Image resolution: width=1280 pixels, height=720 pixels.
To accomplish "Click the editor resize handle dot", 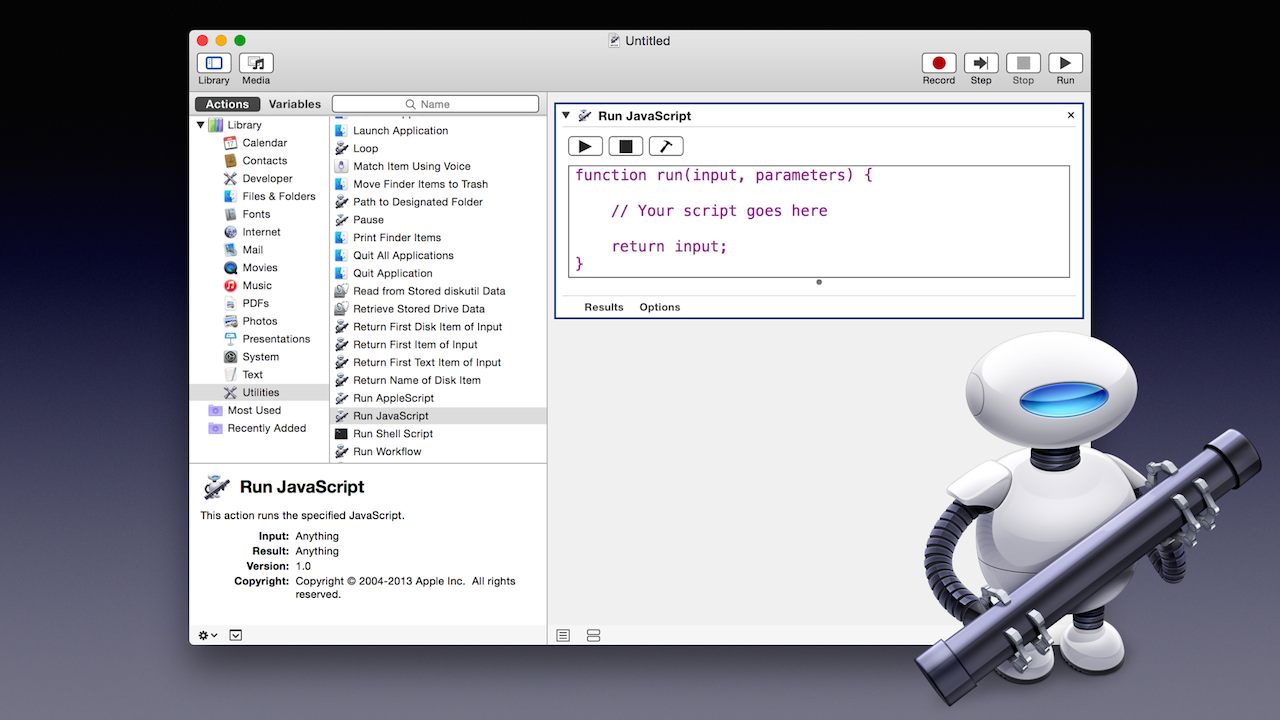I will 819,282.
